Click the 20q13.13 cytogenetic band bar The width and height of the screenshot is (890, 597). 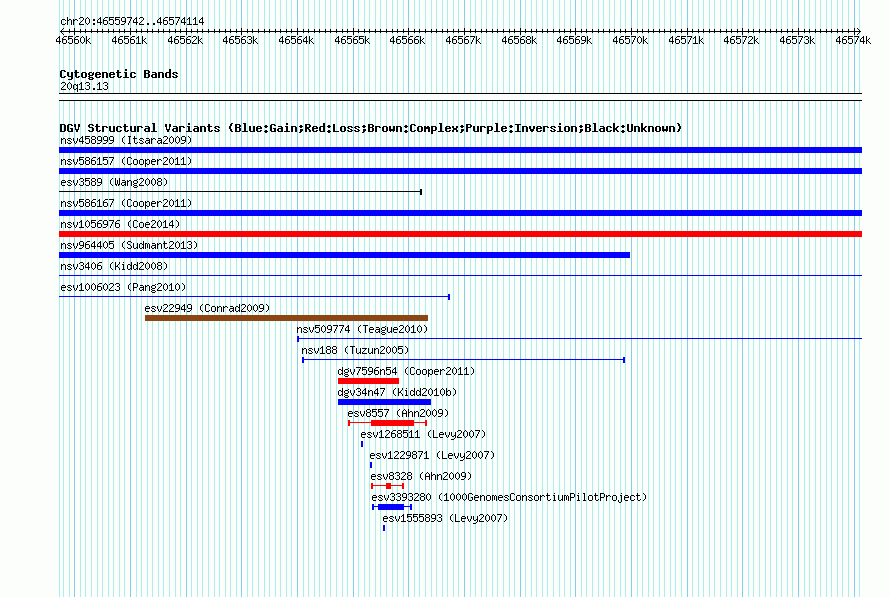click(x=460, y=97)
